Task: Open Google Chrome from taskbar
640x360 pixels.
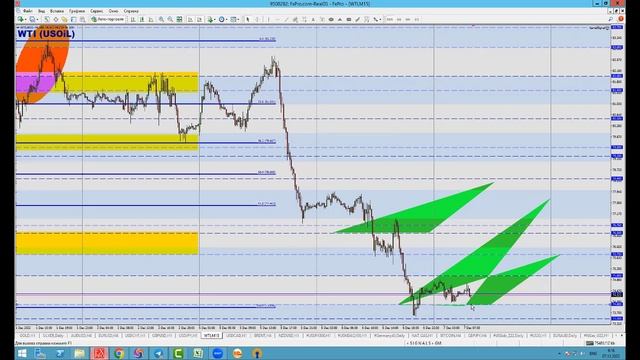Action: [119, 353]
